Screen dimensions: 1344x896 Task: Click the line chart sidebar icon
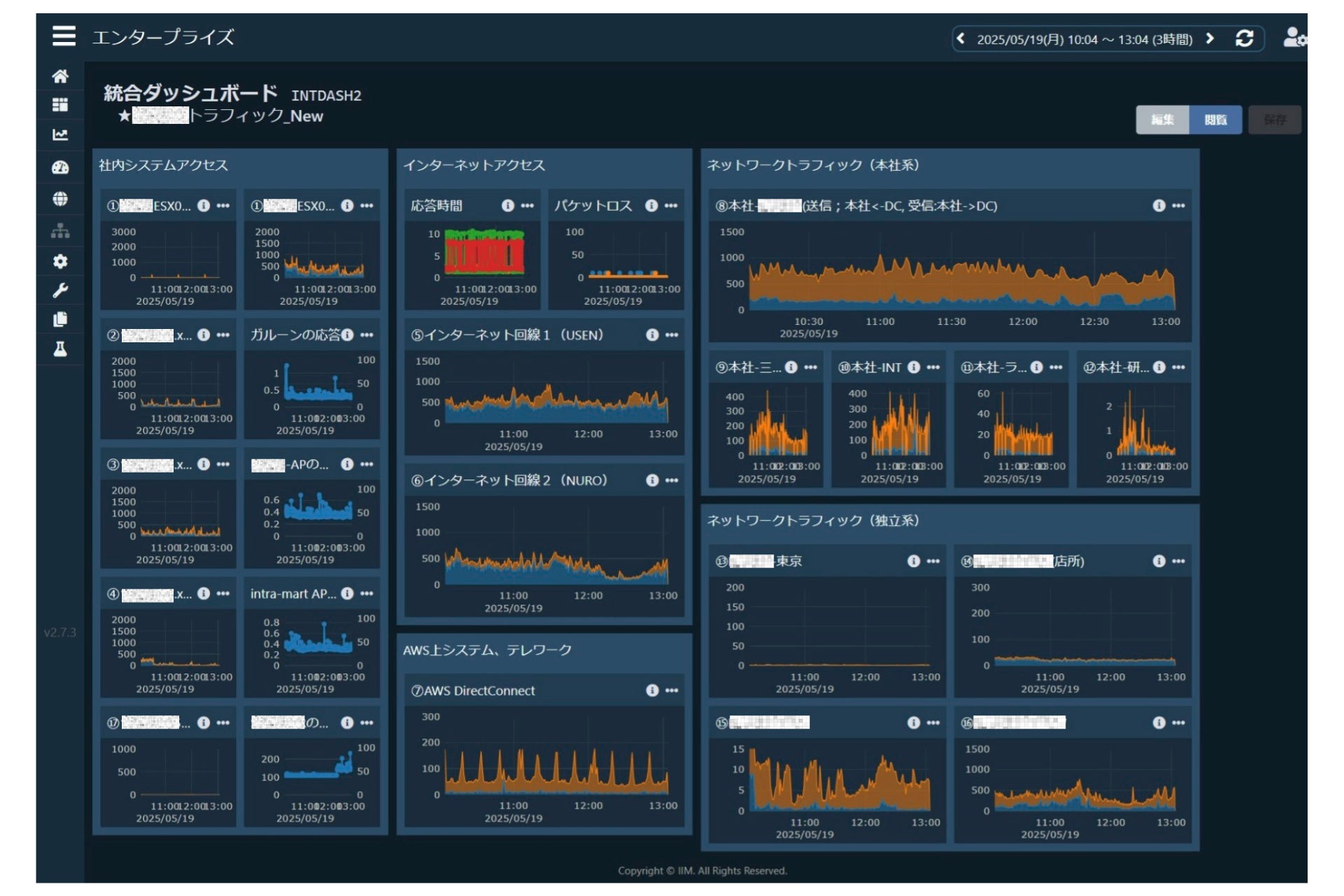pos(60,135)
